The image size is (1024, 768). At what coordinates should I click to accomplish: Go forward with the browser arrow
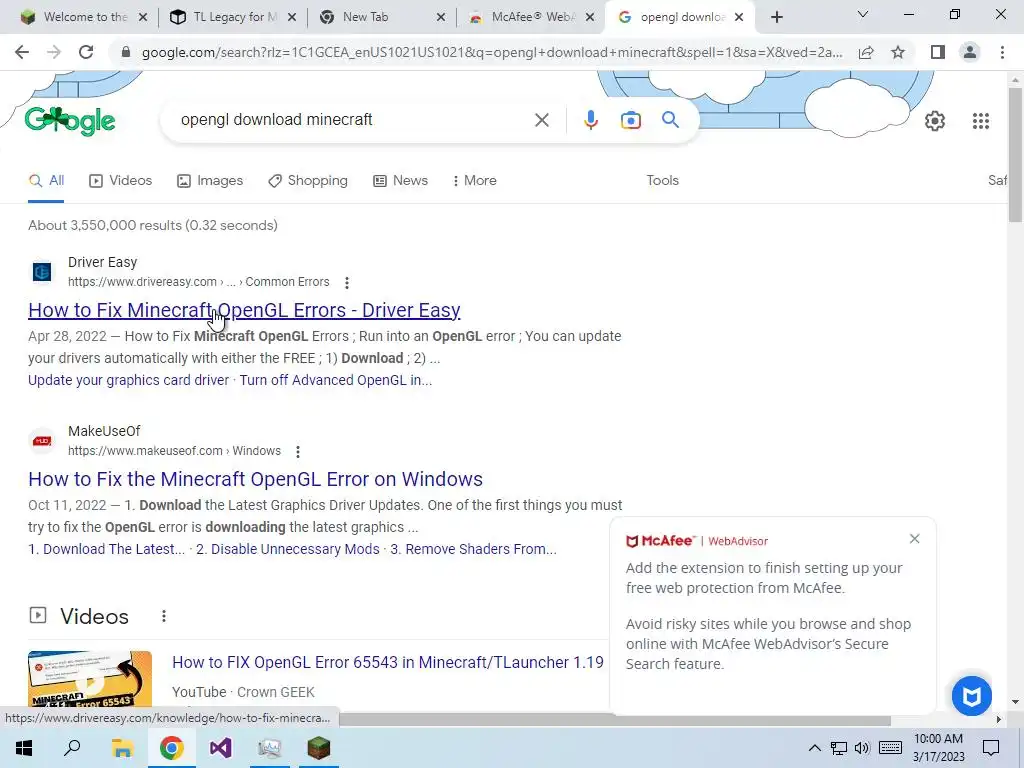point(54,52)
